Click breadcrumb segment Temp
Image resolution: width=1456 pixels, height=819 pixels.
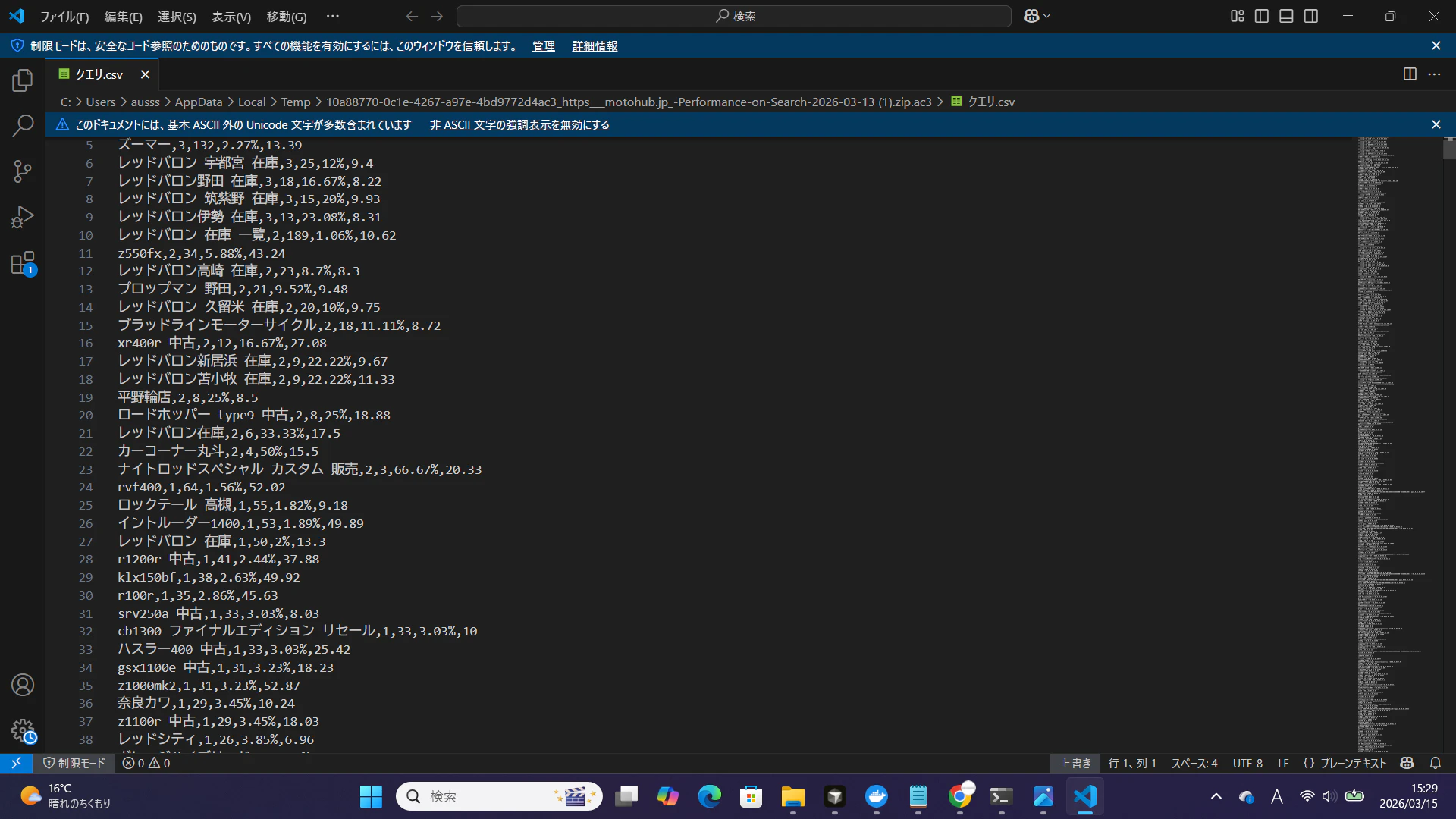[x=296, y=102]
